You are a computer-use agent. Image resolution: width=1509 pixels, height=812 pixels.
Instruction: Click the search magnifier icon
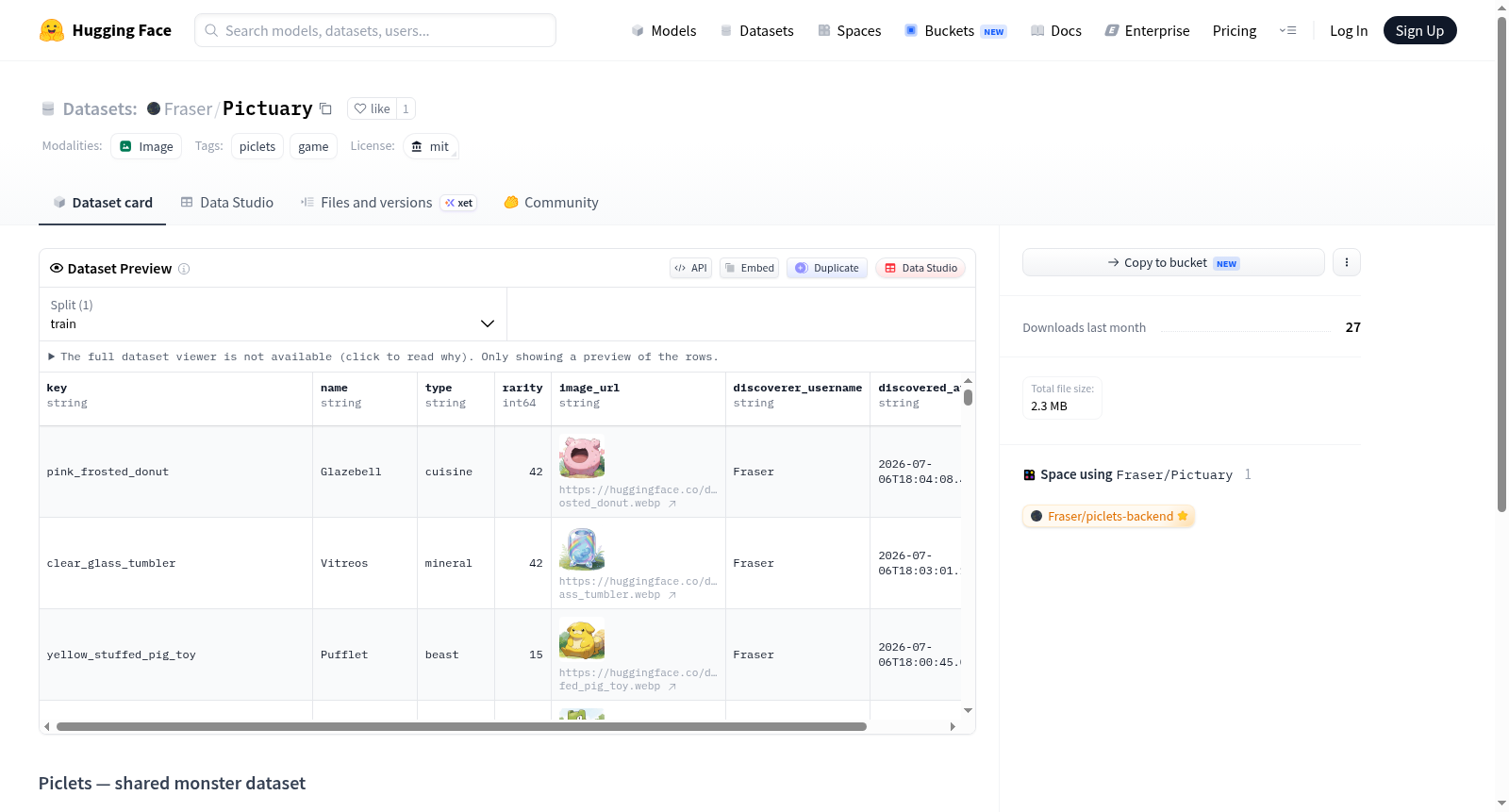click(211, 30)
